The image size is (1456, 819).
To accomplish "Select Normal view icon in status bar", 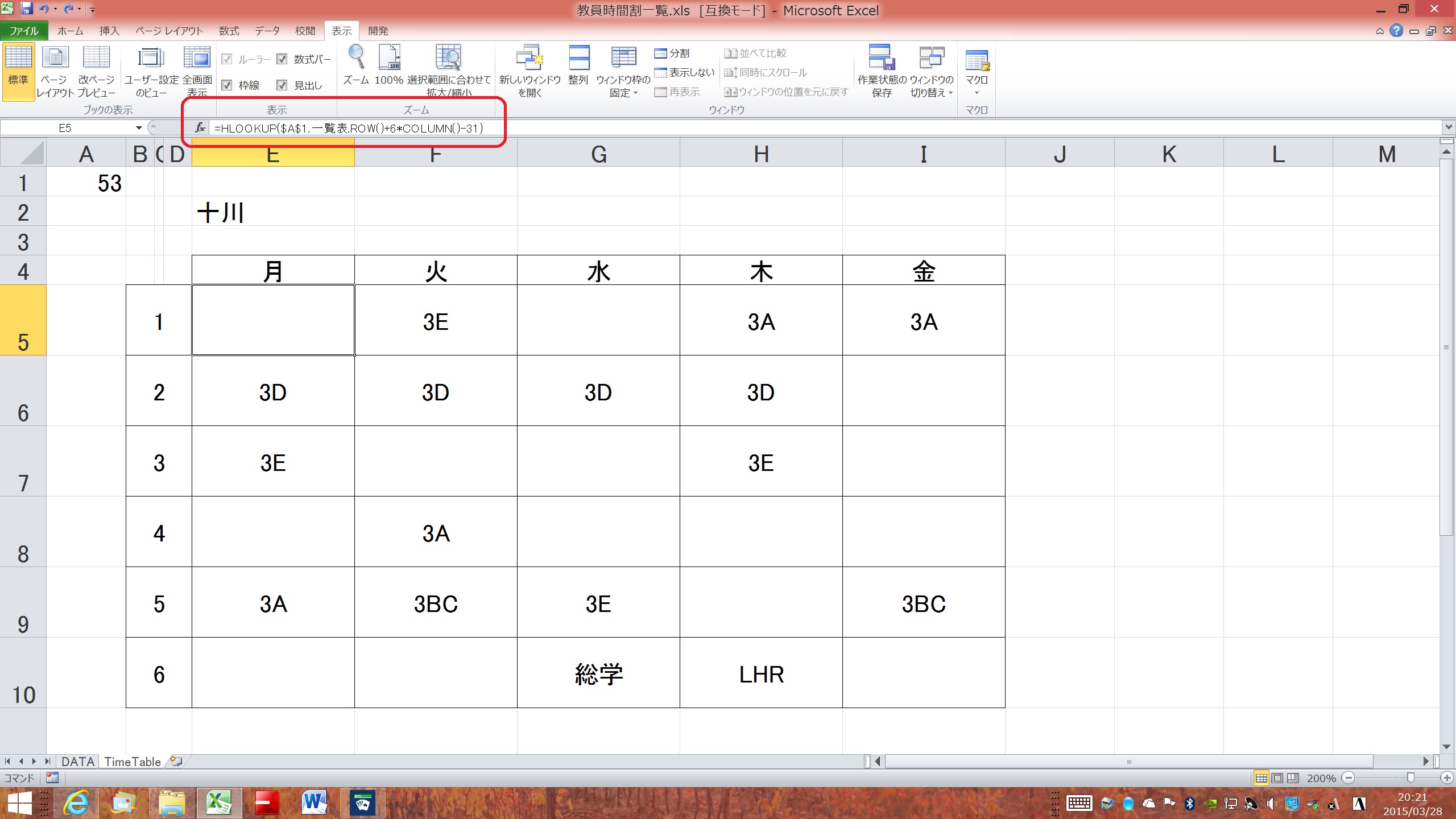I will tap(1261, 777).
